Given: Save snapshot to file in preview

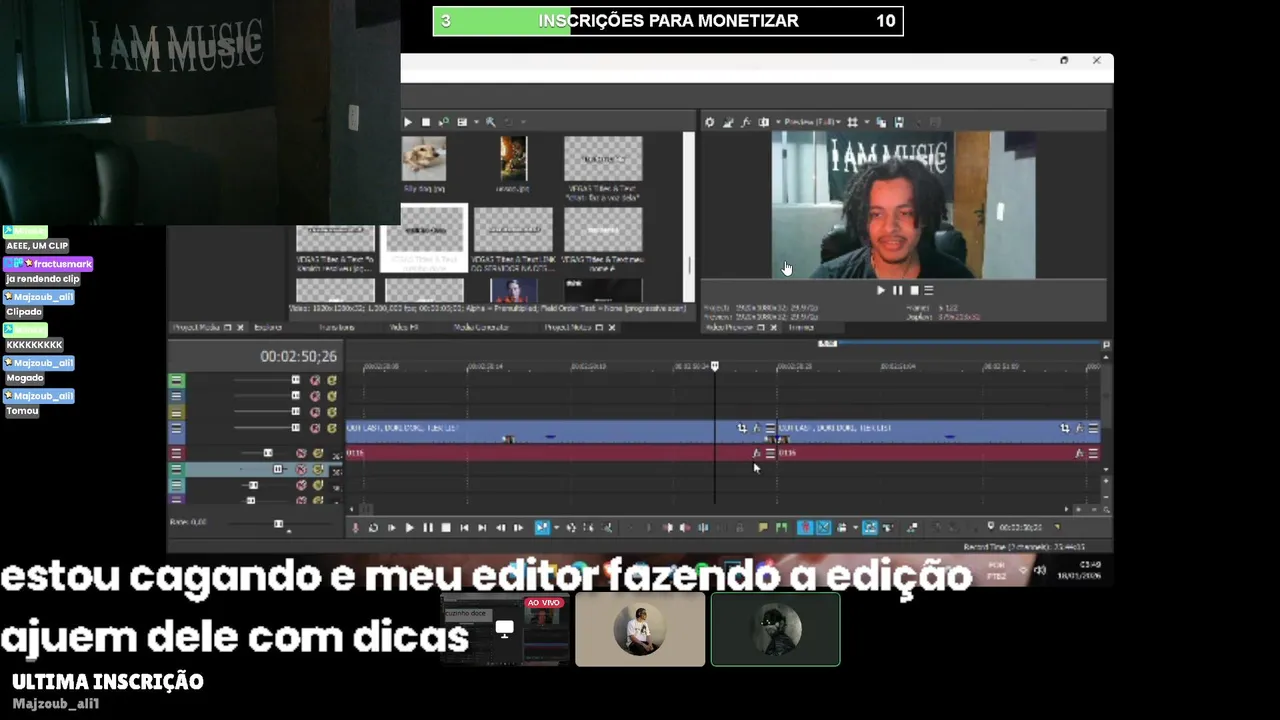Looking at the screenshot, I should pyautogui.click(x=899, y=122).
